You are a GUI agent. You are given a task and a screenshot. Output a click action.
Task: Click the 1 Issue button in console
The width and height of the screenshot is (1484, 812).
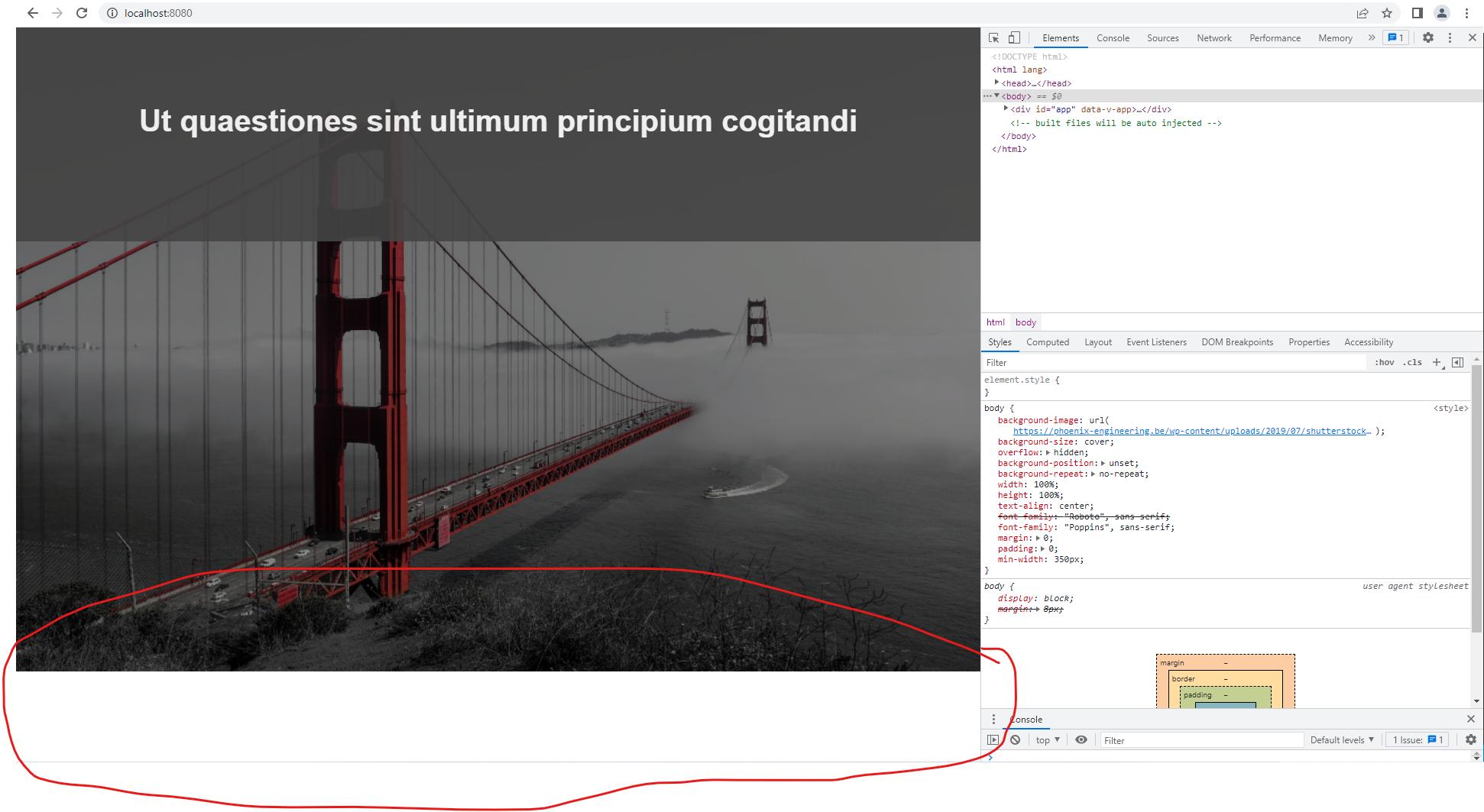1418,739
